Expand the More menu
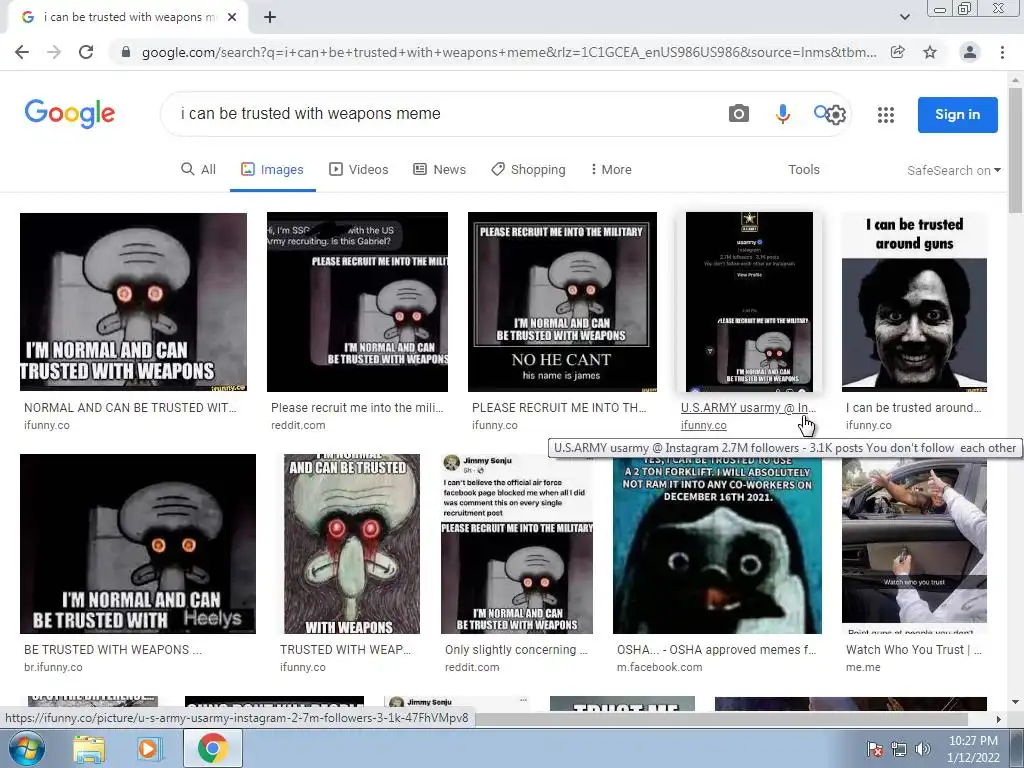This screenshot has height=768, width=1024. pyautogui.click(x=611, y=170)
